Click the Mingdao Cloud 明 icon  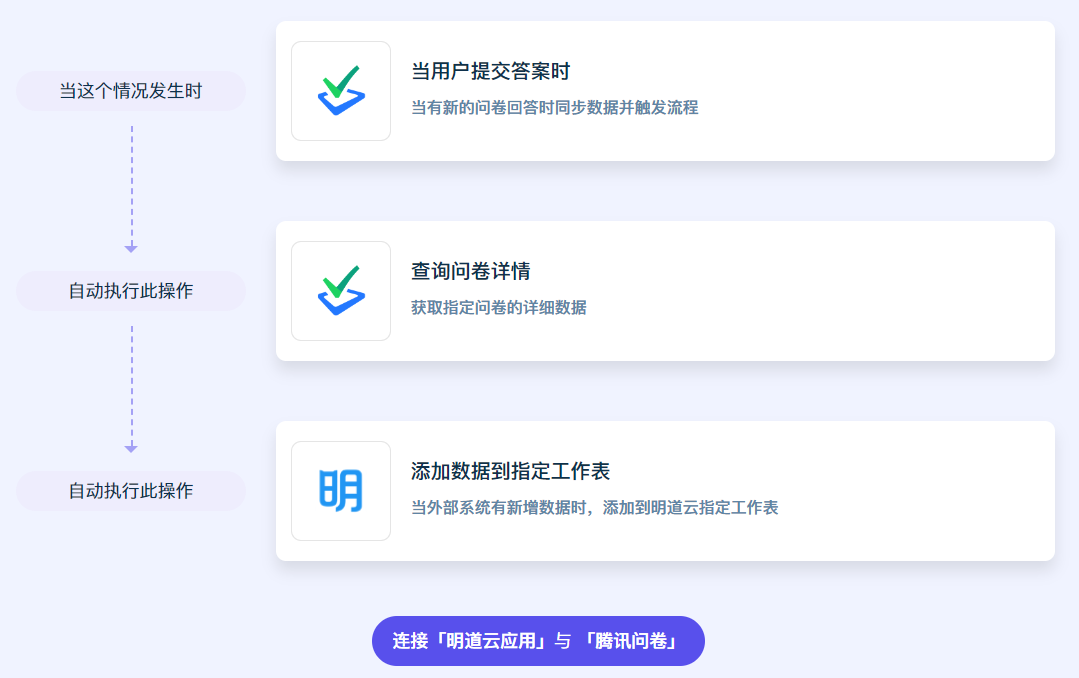[x=341, y=491]
